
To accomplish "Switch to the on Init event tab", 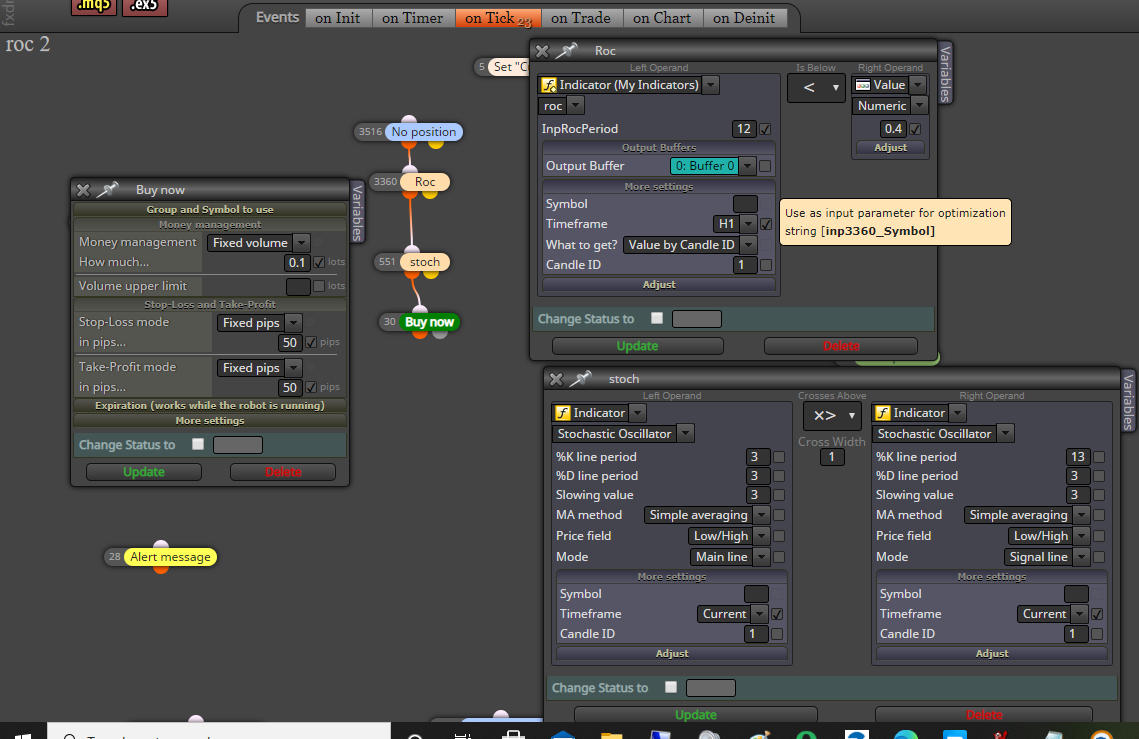I will pyautogui.click(x=338, y=18).
